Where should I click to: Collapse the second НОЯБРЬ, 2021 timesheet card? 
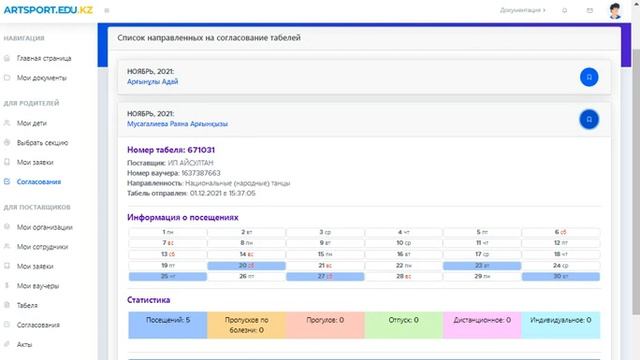point(364,120)
